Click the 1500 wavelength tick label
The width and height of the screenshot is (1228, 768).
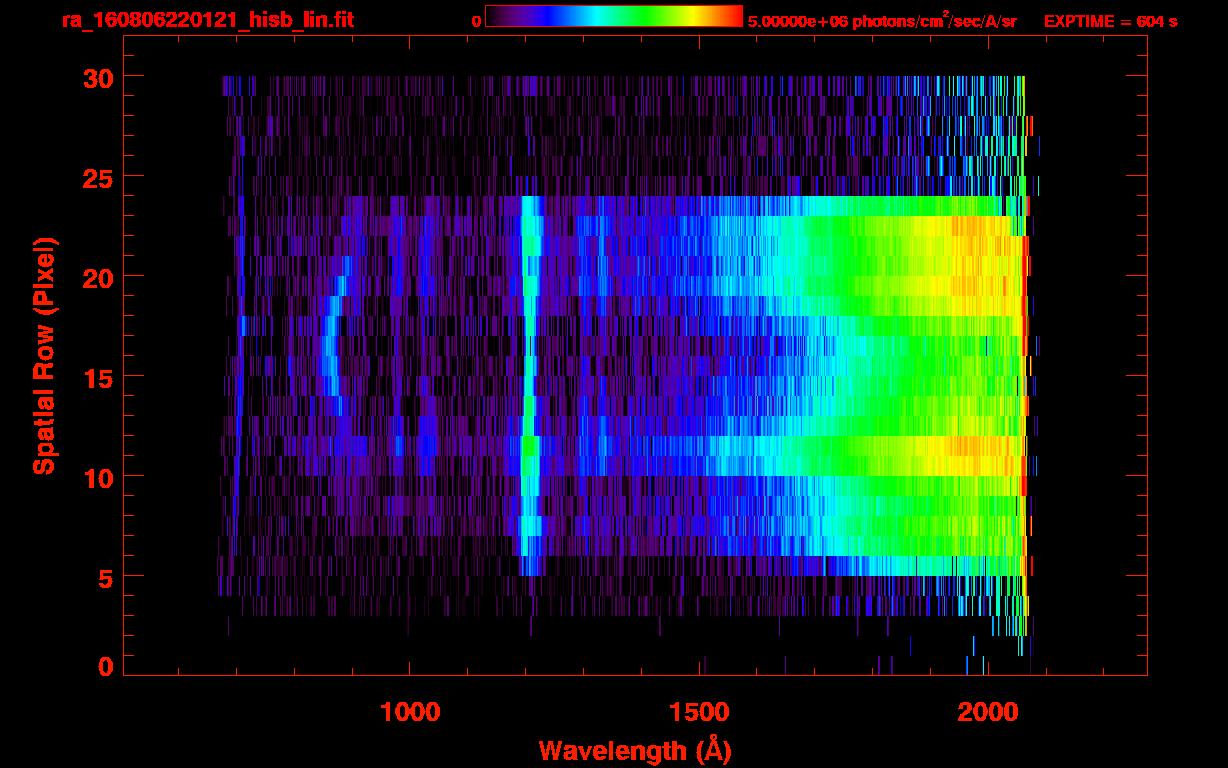pyautogui.click(x=698, y=712)
